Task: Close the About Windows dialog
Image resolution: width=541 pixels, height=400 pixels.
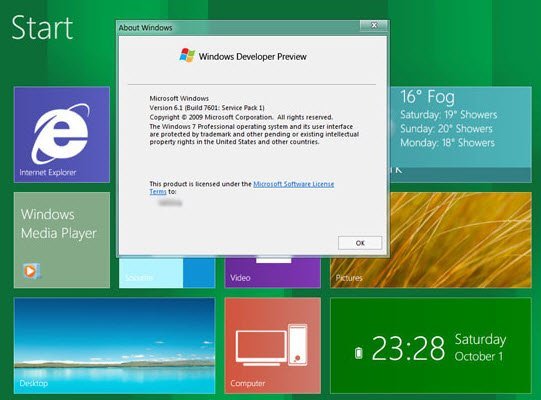Action: point(374,26)
